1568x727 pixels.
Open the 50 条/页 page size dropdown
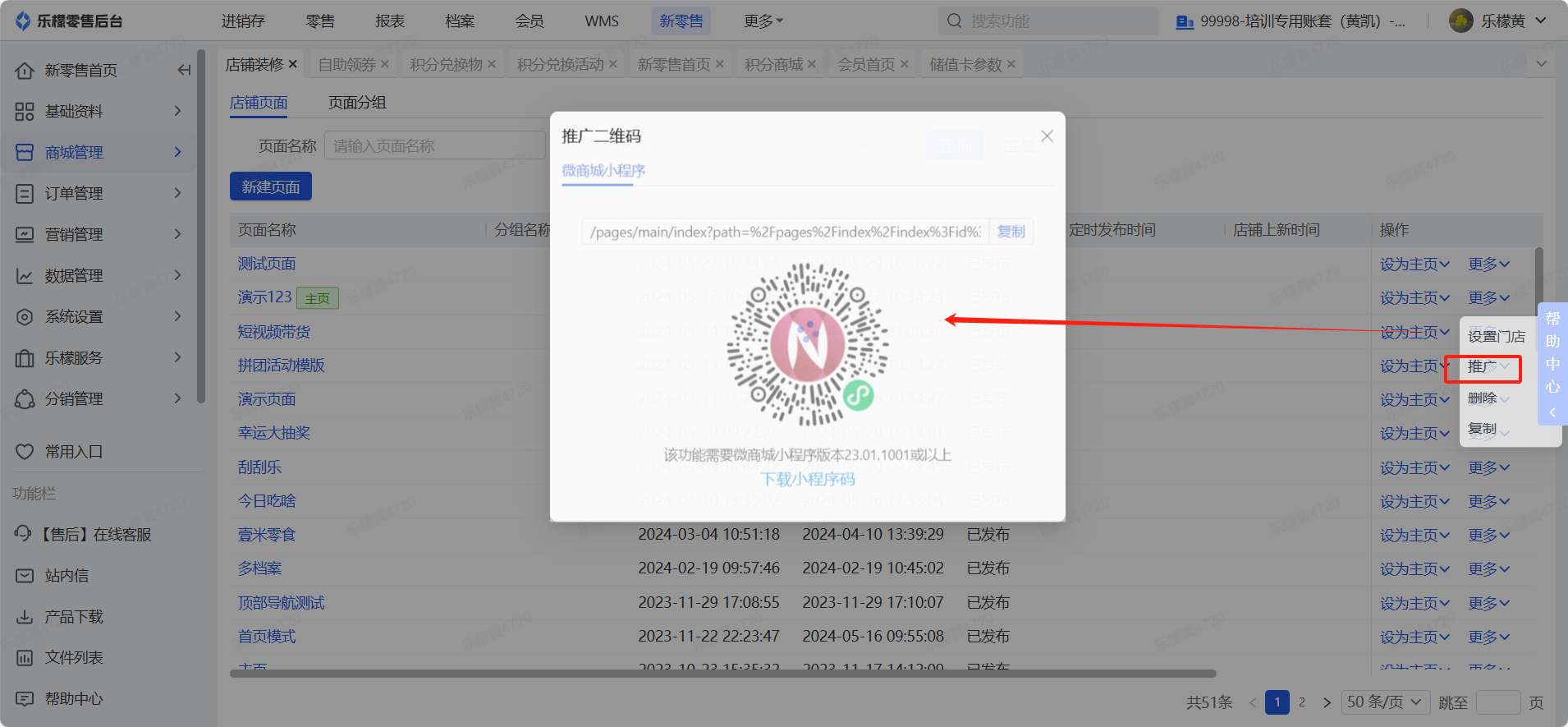click(x=1385, y=702)
